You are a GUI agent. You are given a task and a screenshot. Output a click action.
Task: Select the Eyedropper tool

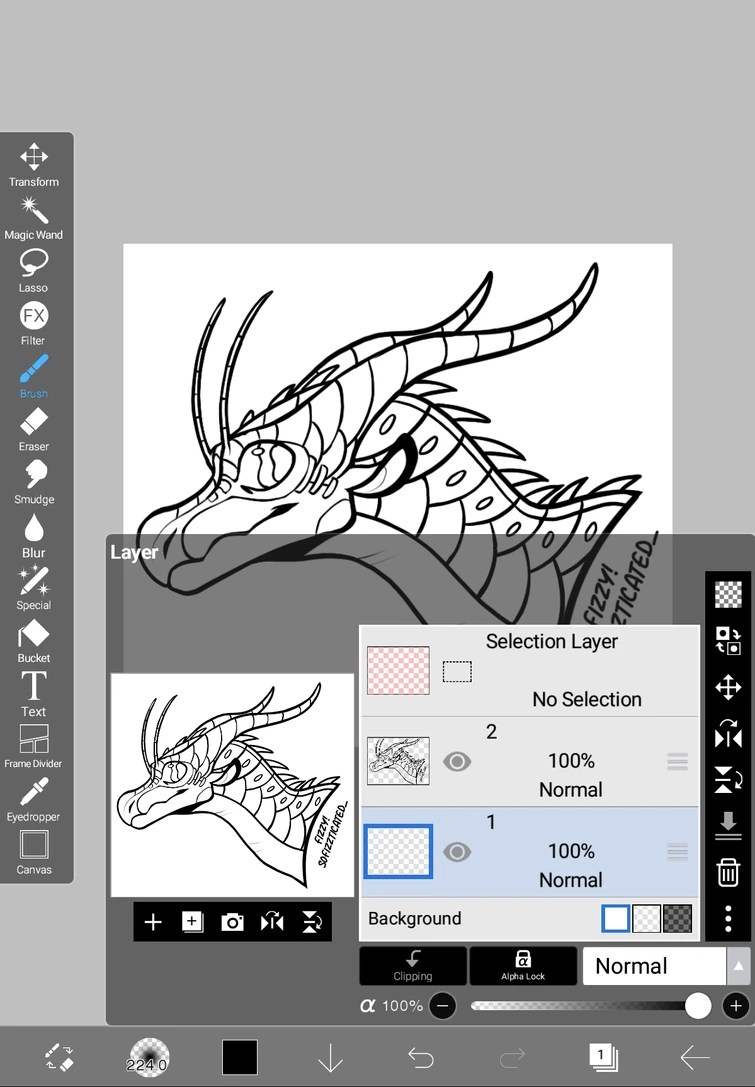click(x=33, y=800)
